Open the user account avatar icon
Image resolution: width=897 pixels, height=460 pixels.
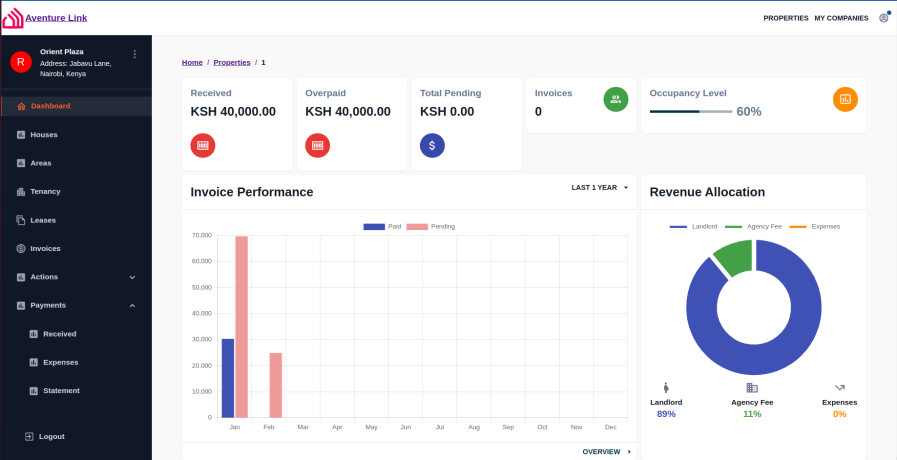pyautogui.click(x=884, y=18)
